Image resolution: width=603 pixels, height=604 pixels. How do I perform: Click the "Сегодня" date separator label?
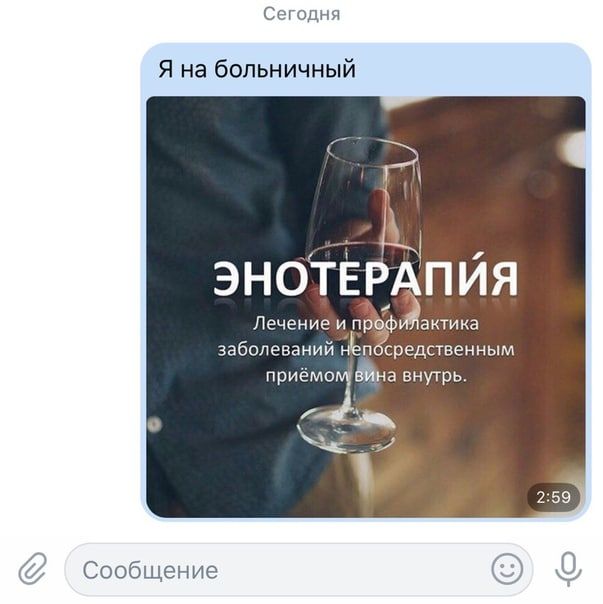click(x=301, y=14)
